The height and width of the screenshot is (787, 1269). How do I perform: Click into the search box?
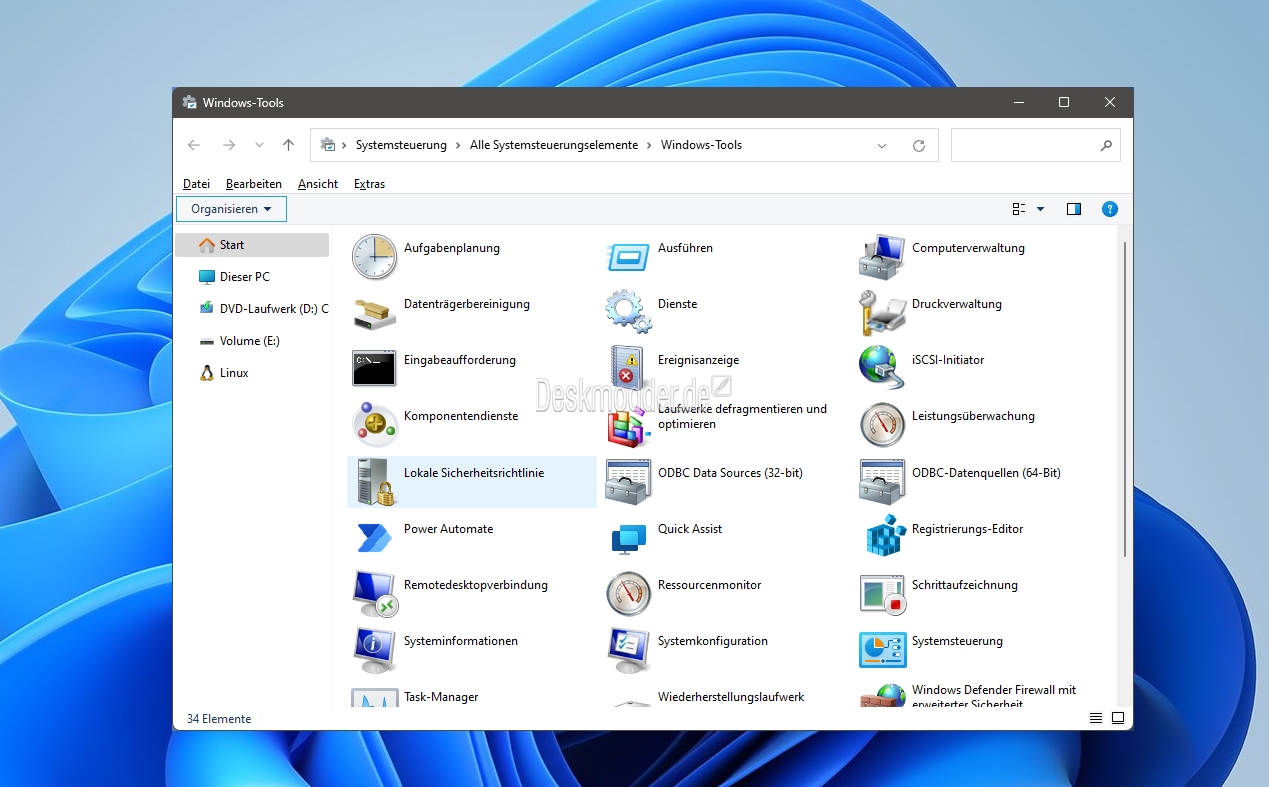pyautogui.click(x=1035, y=145)
